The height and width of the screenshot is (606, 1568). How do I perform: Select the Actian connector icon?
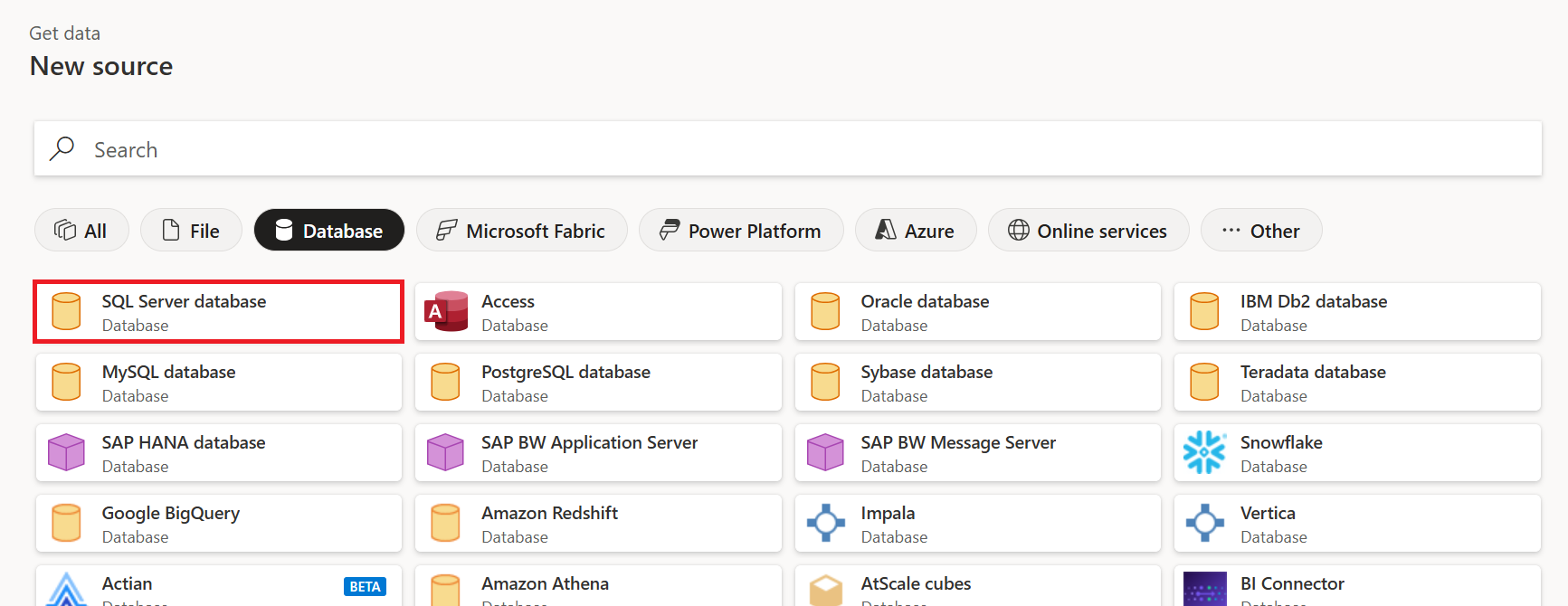(66, 591)
